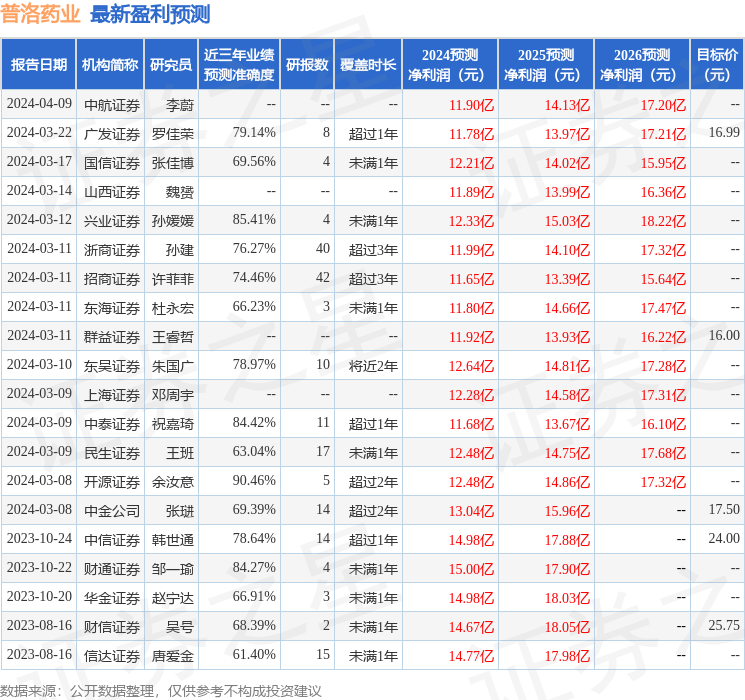745x700 pixels.
Task: Click 2026 forecast value 18.22亿
Action: (663, 221)
